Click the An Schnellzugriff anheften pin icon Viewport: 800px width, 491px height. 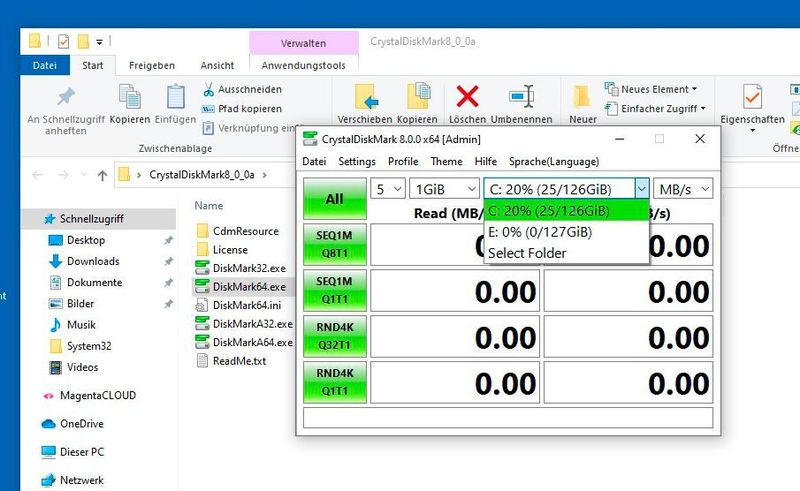point(66,96)
